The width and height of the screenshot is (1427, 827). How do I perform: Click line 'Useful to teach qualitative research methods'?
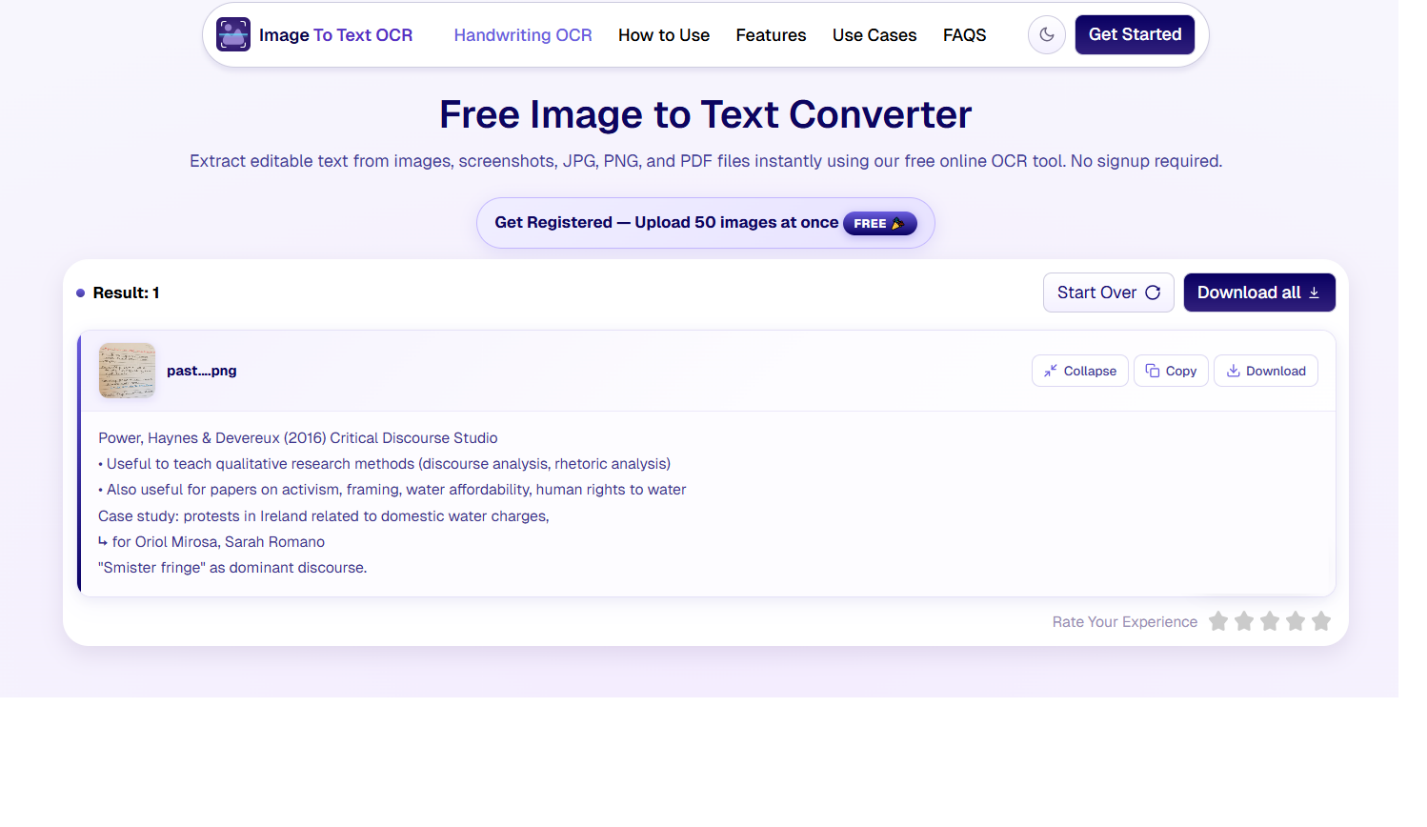tap(384, 464)
